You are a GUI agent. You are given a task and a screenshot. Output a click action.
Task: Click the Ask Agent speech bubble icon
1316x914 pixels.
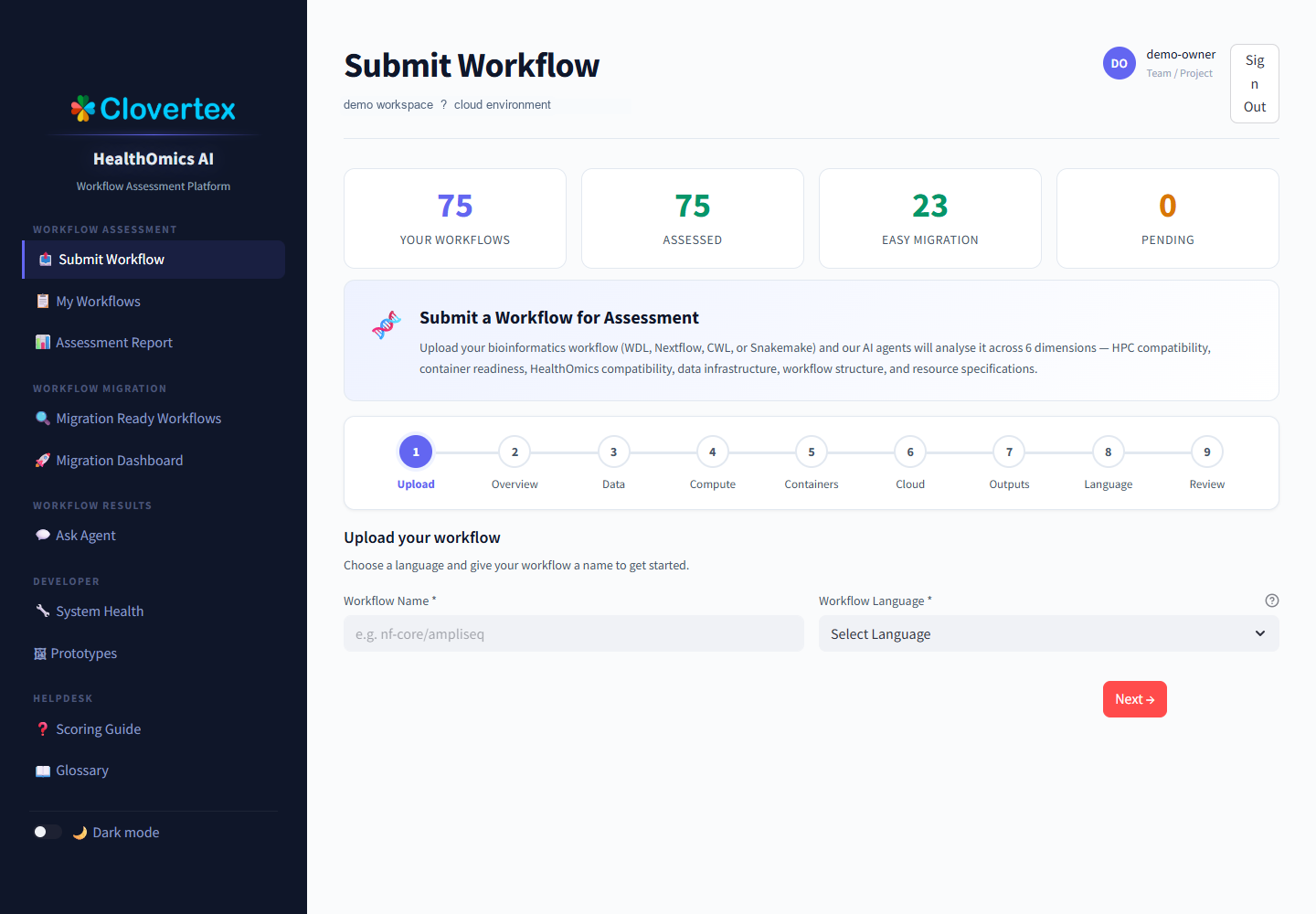pos(42,536)
